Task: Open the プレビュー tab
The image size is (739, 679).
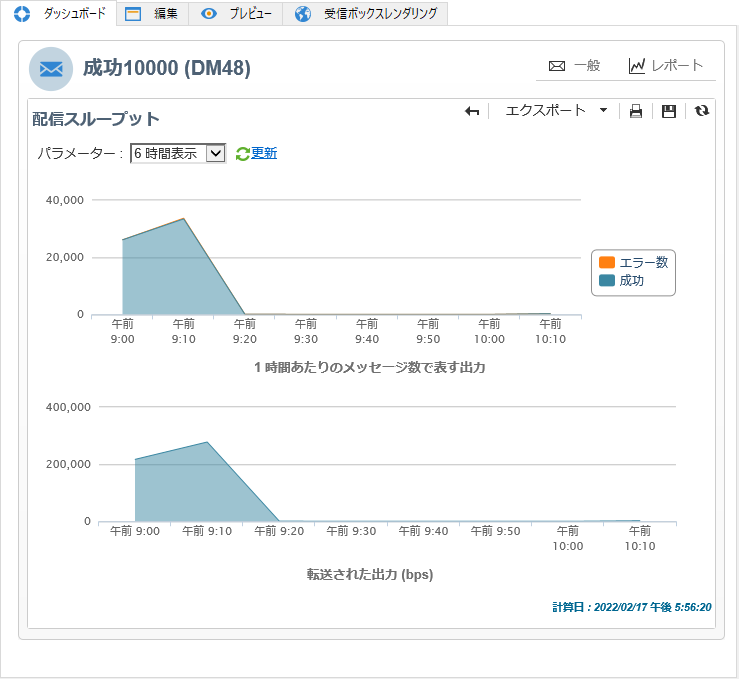Action: pyautogui.click(x=236, y=14)
